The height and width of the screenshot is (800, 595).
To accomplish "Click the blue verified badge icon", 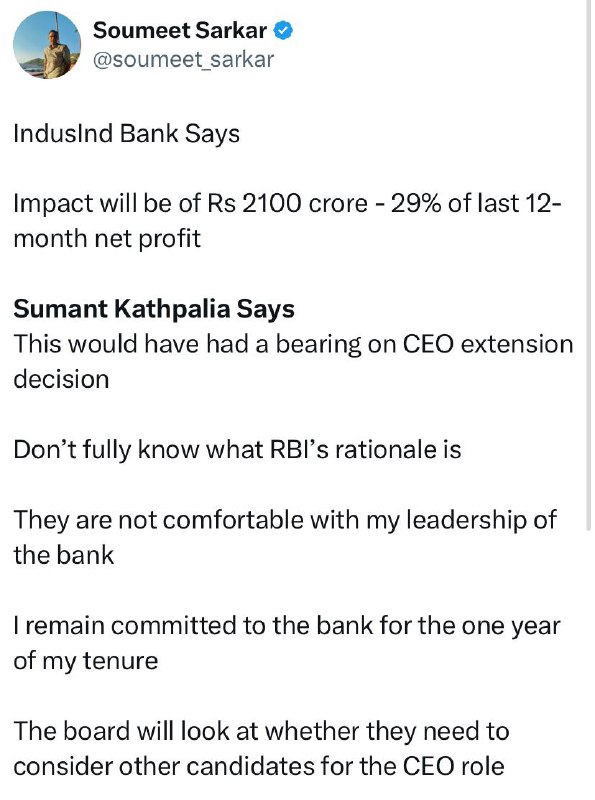I will [283, 31].
